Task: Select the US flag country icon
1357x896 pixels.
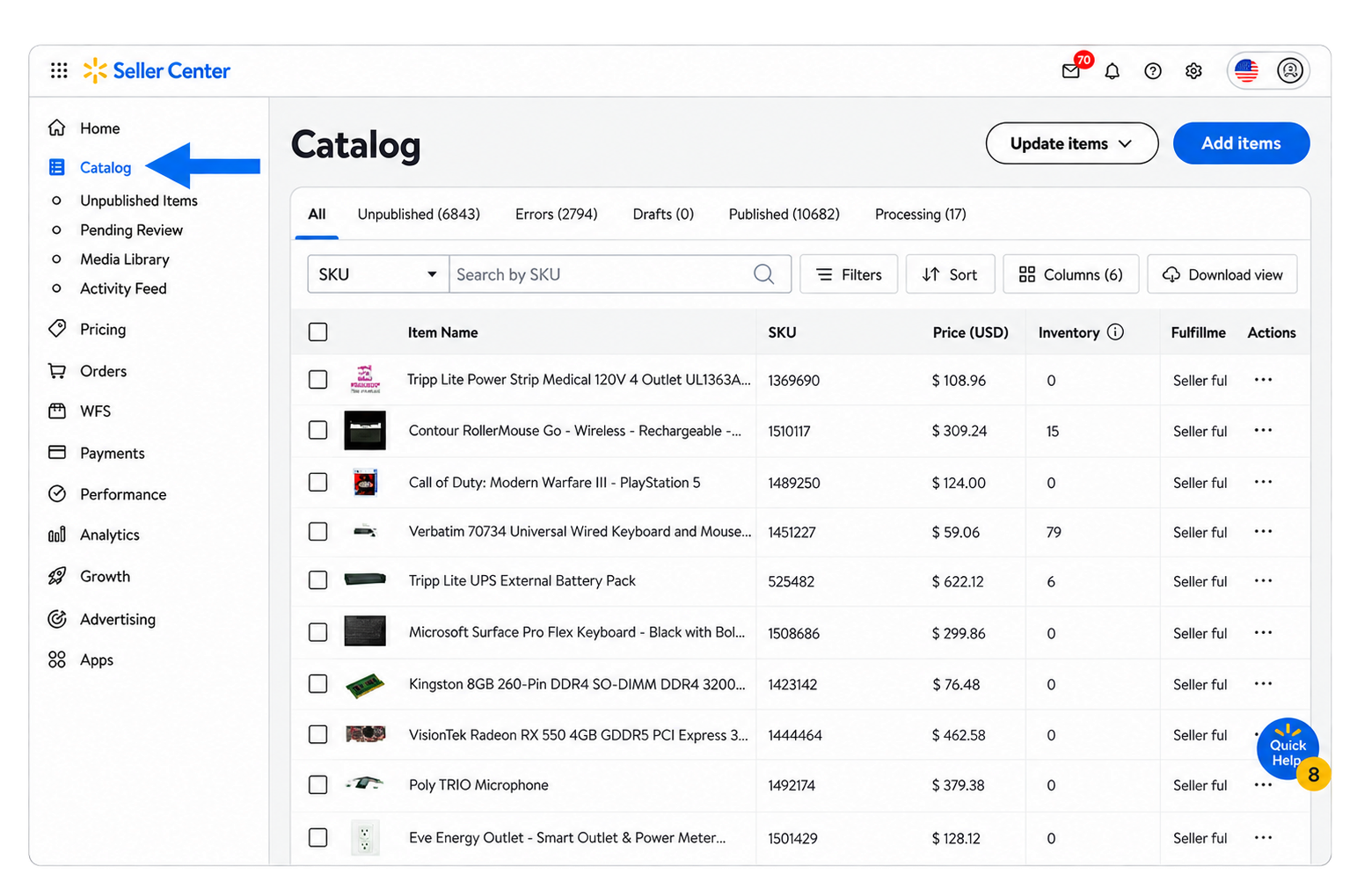Action: [x=1247, y=70]
